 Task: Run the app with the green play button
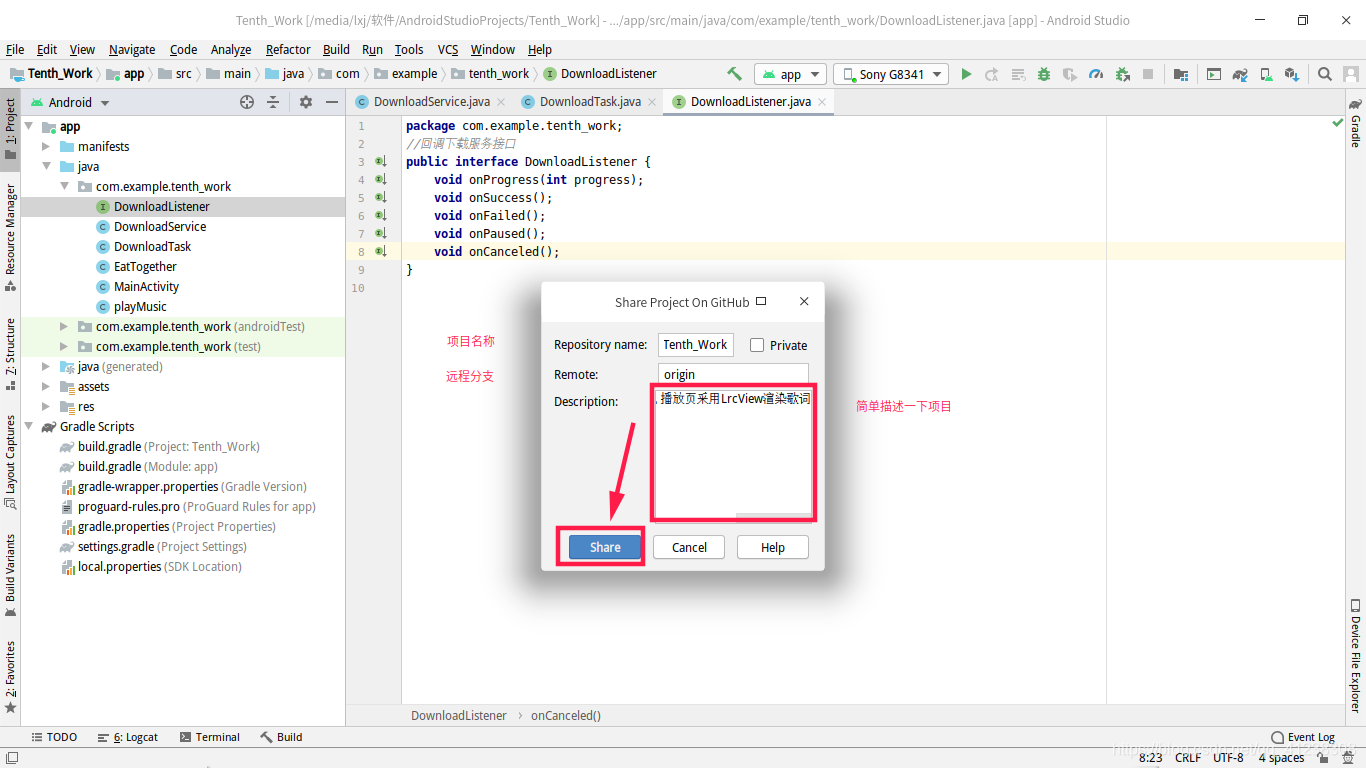pyautogui.click(x=966, y=74)
